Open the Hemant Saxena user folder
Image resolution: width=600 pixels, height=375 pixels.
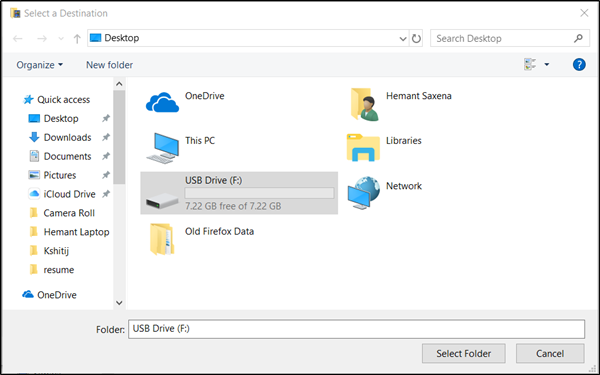(x=364, y=104)
